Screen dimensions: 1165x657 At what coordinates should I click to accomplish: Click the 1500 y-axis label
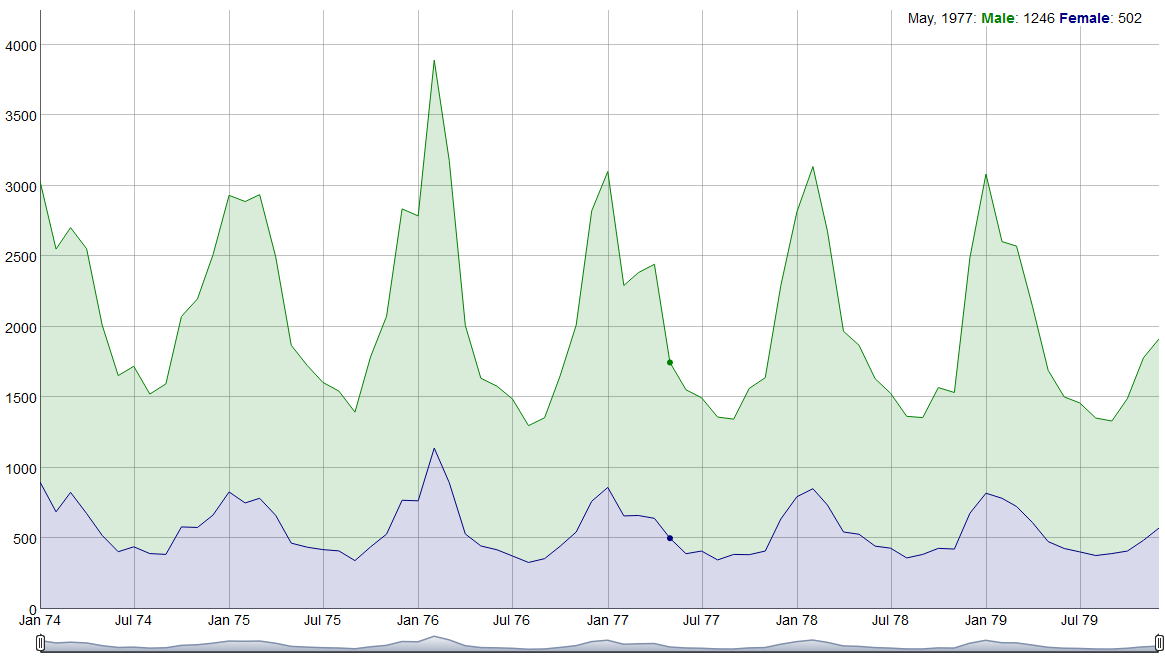click(21, 398)
